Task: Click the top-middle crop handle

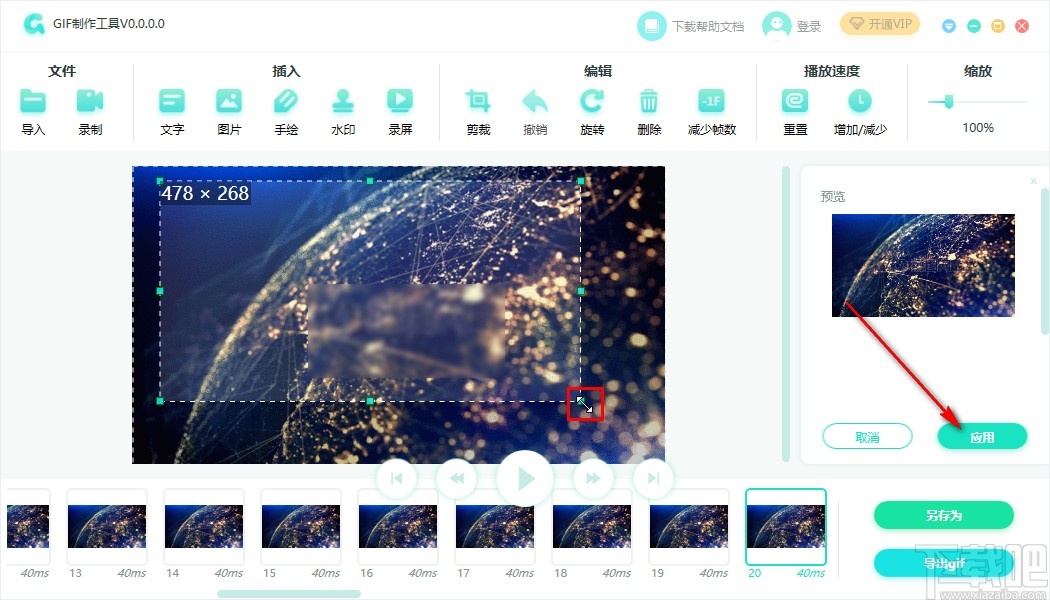Action: tap(370, 181)
